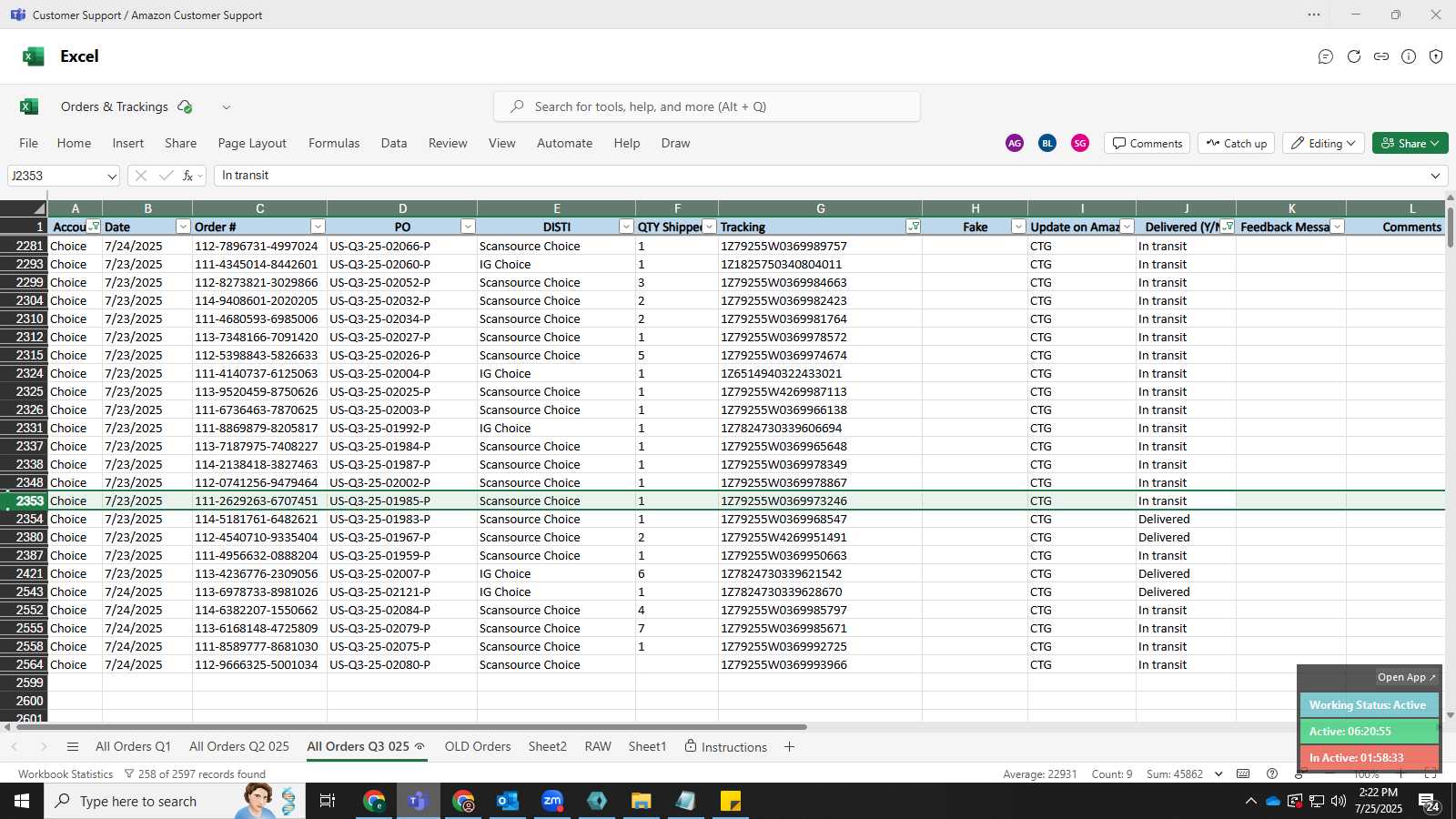Viewport: 1456px width, 819px height.
Task: Open the Editing mode dropdown
Action: pyautogui.click(x=1323, y=143)
